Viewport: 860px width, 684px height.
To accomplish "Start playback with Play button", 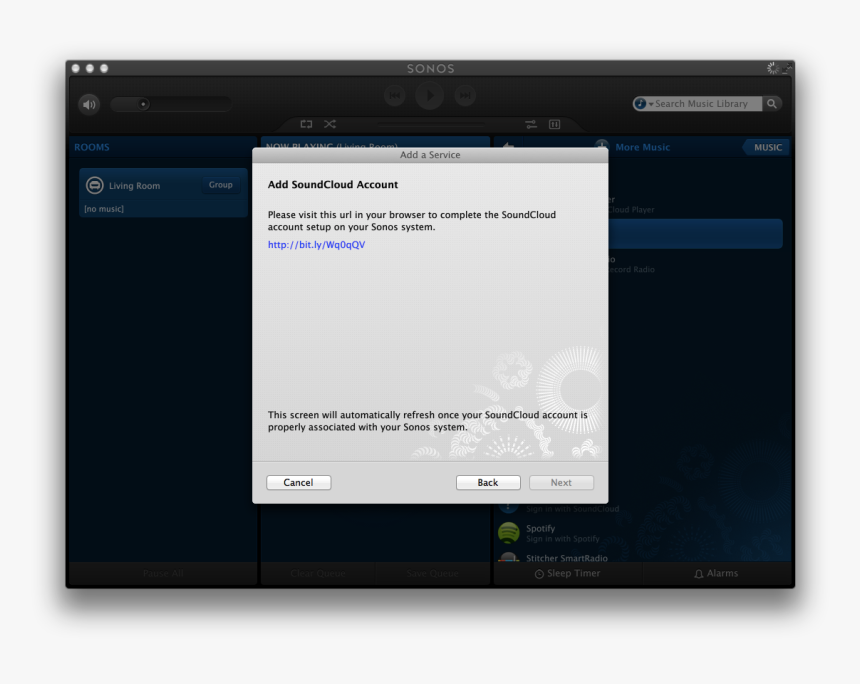I will (x=429, y=95).
